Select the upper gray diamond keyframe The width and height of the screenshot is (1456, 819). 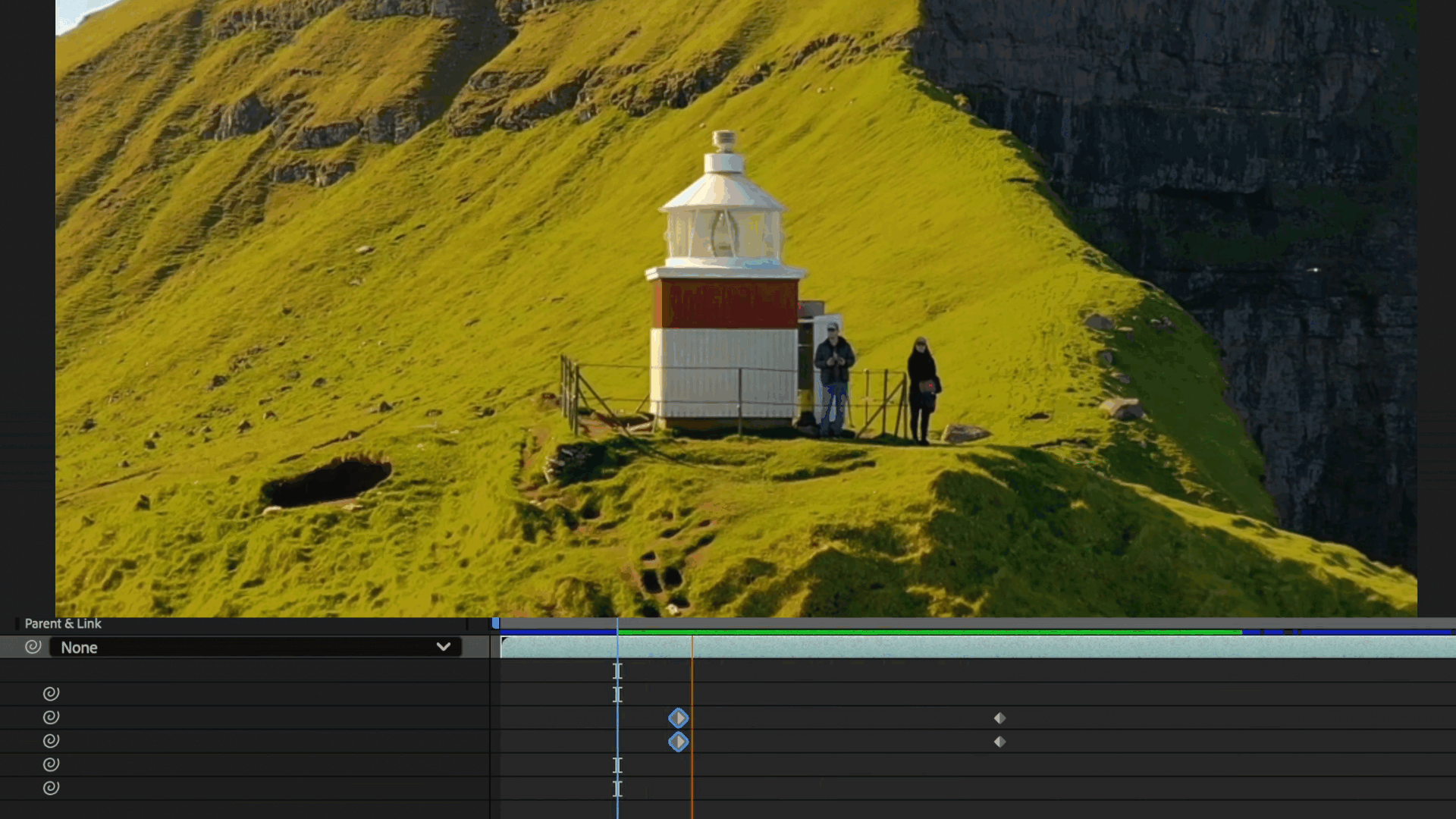point(999,718)
